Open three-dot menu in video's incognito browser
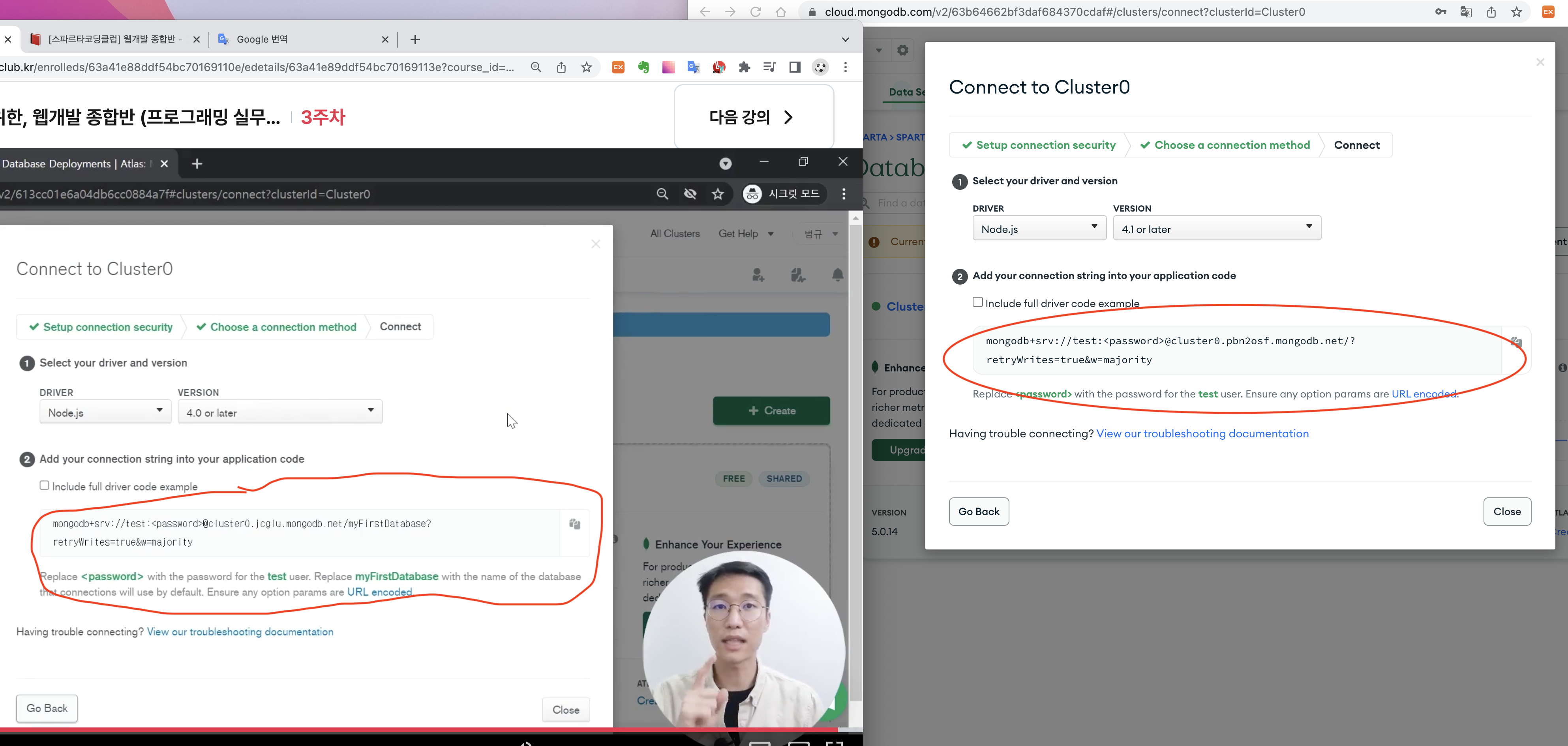The height and width of the screenshot is (746, 1568). pyautogui.click(x=843, y=193)
